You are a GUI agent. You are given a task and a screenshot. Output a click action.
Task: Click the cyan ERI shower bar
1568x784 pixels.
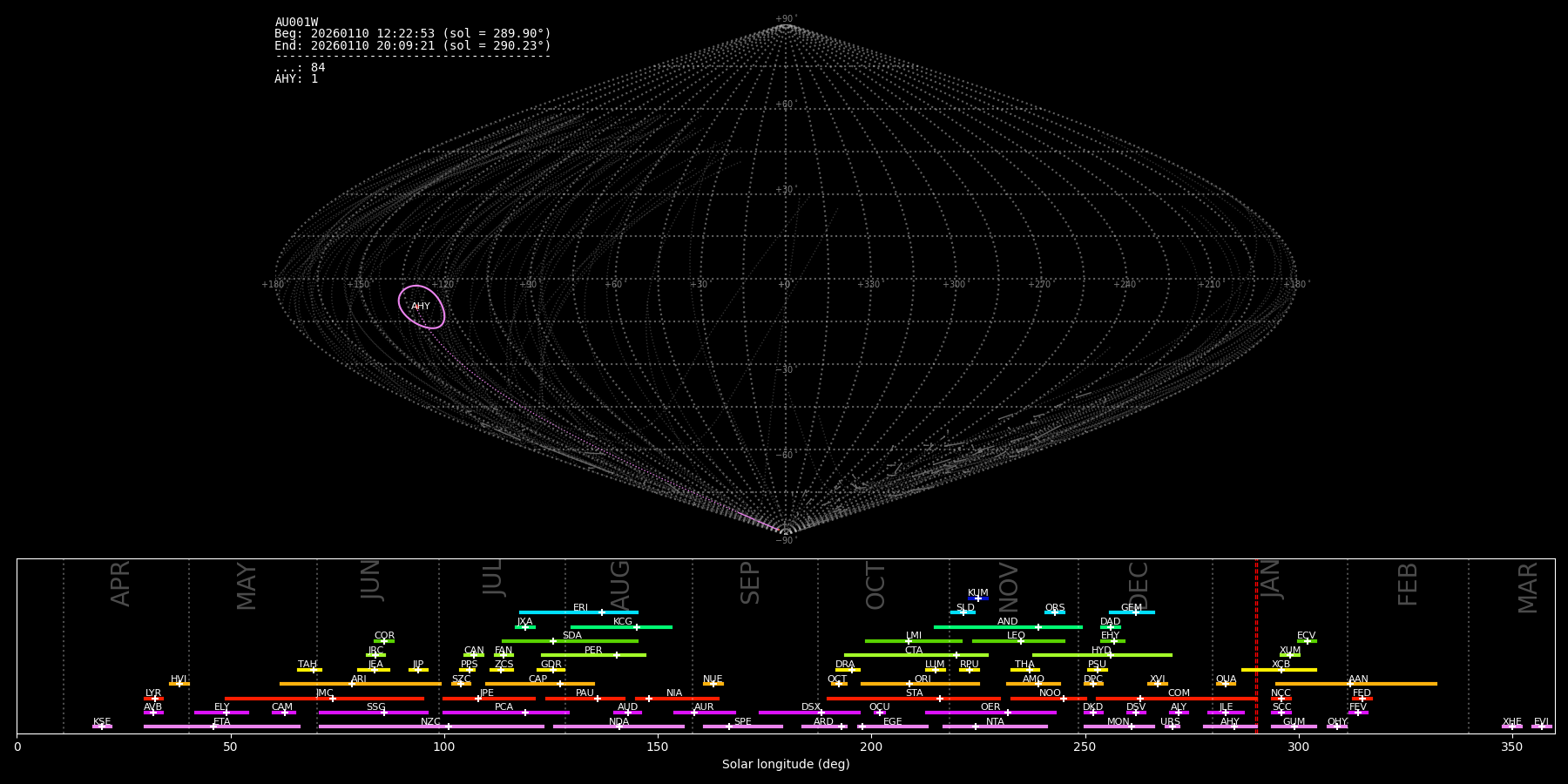(578, 612)
